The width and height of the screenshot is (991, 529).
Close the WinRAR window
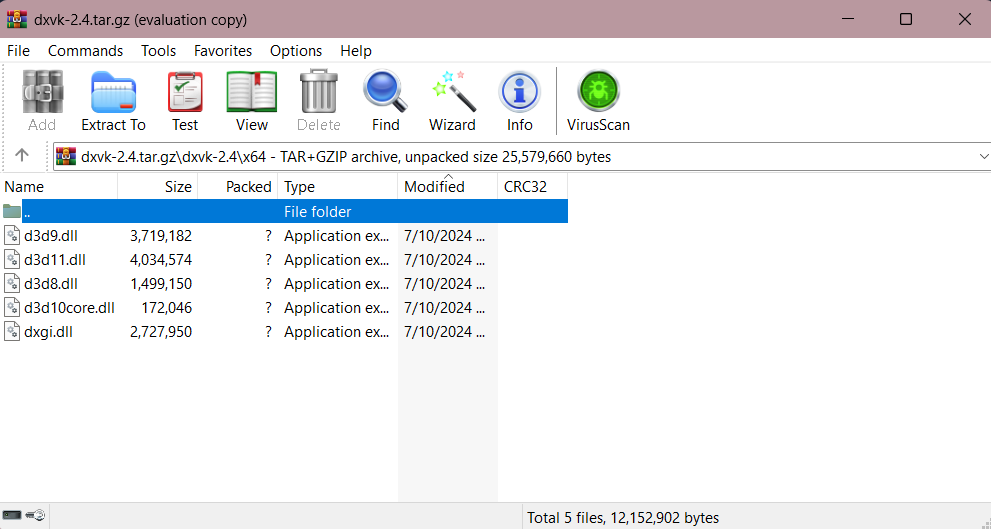964,19
